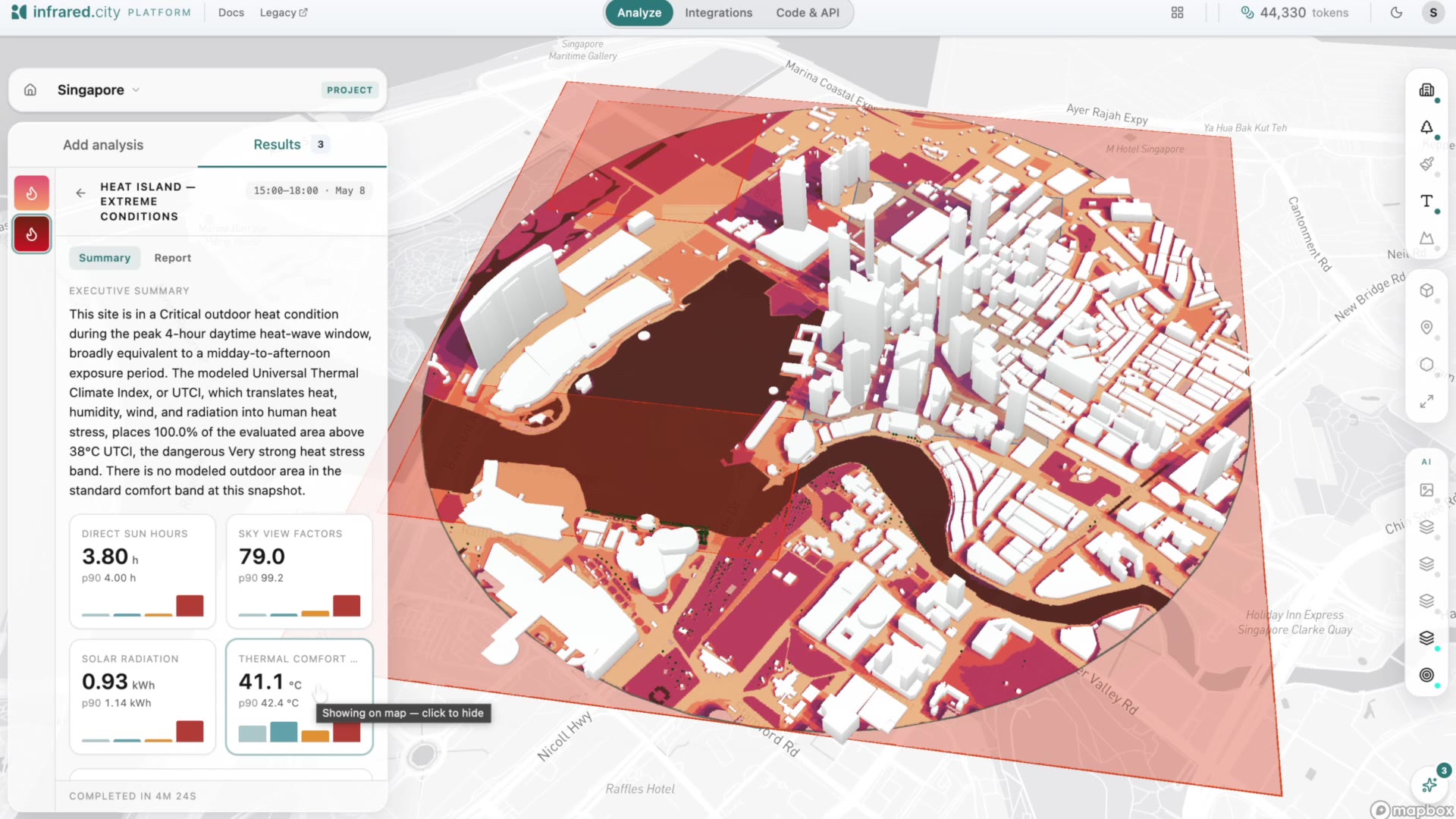Click the token balance coin icon
This screenshot has height=819, width=1456.
[x=1247, y=12]
